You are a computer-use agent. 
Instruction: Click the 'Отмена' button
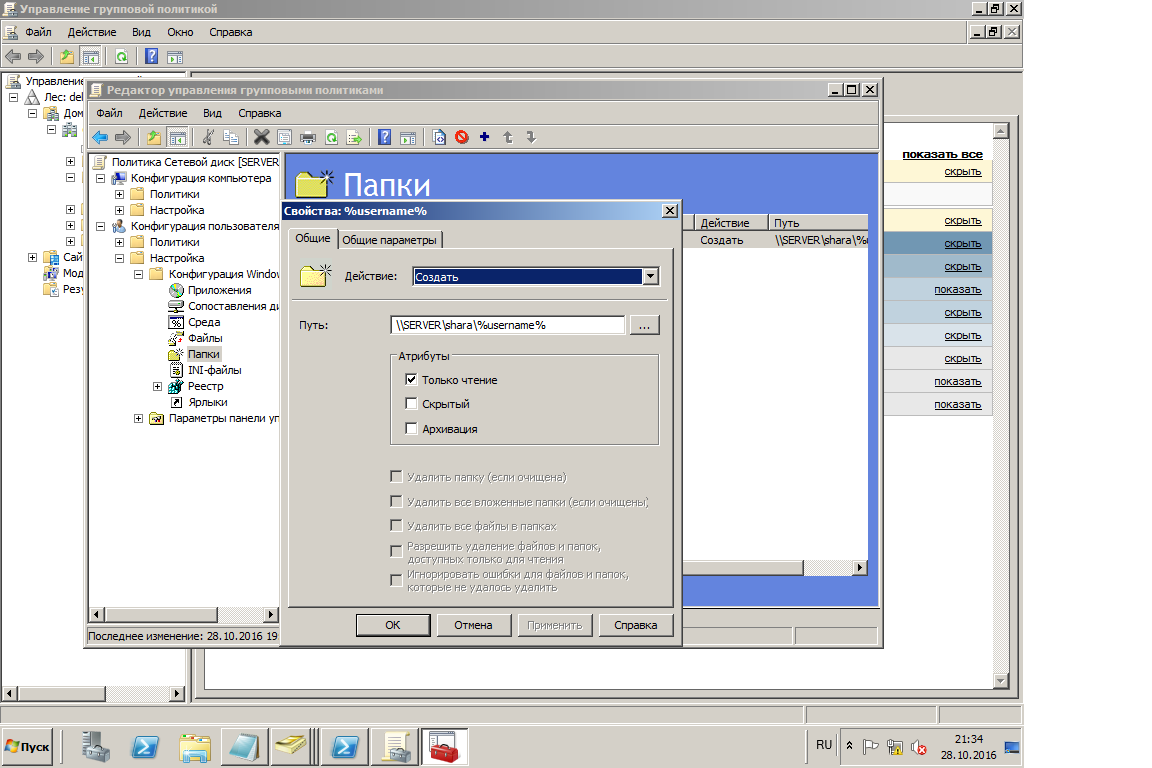point(473,625)
